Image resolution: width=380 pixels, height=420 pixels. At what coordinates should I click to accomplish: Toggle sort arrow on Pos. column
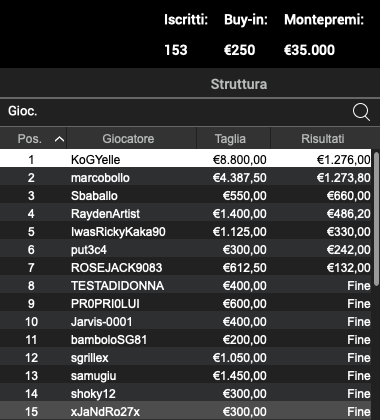point(59,139)
